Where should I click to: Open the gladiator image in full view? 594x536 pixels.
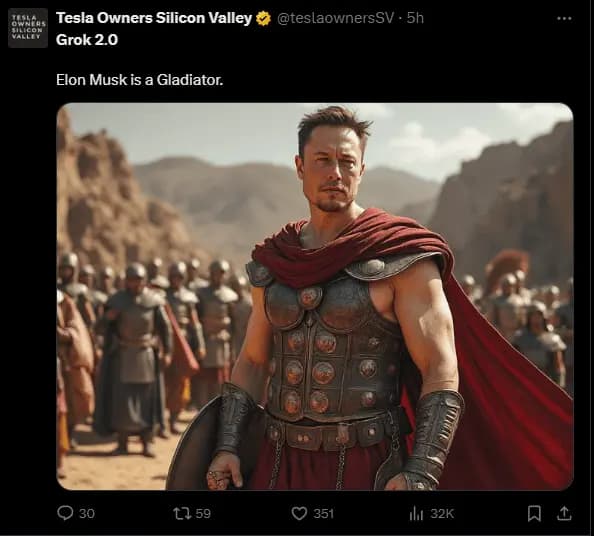tap(315, 297)
